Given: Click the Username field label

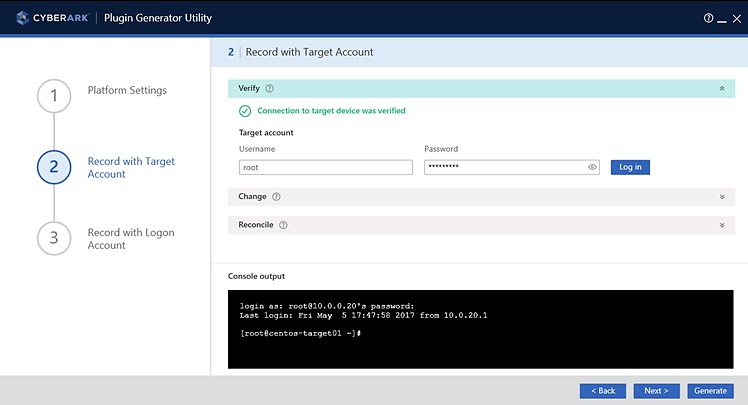Looking at the screenshot, I should tap(257, 149).
